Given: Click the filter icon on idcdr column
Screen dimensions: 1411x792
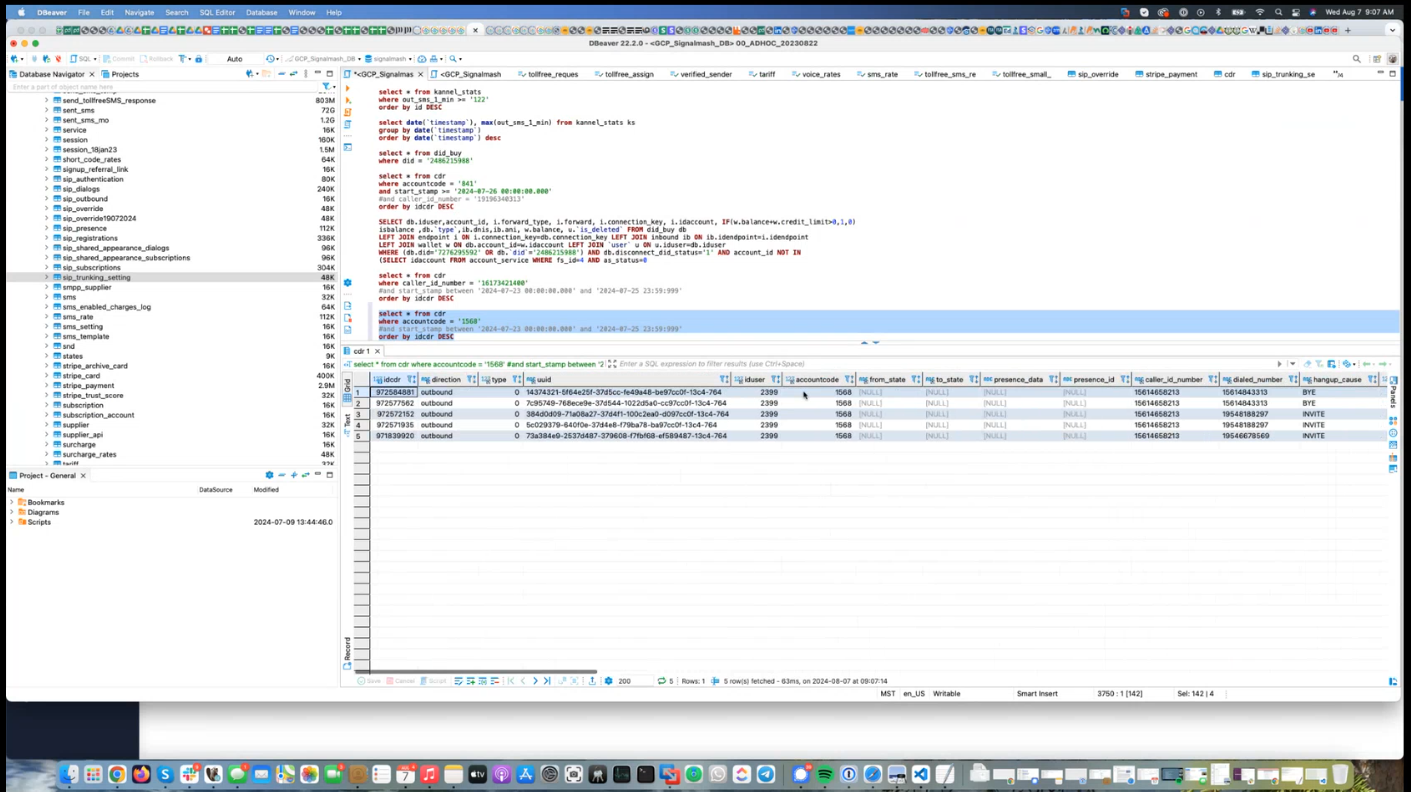Looking at the screenshot, I should 408,380.
